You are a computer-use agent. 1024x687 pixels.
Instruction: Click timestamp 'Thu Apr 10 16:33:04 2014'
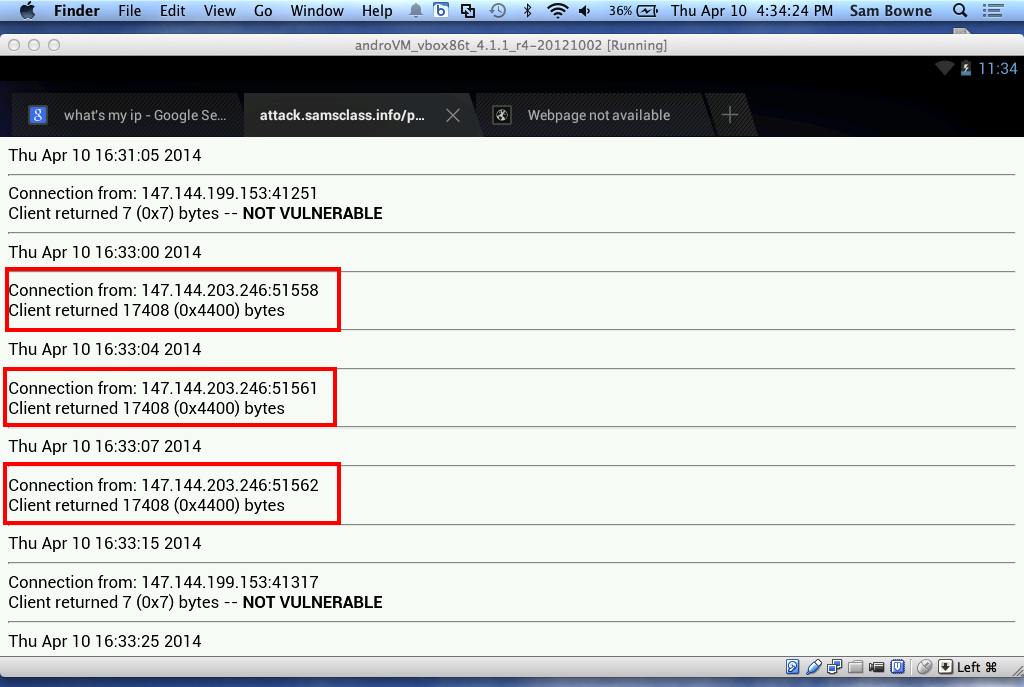tap(104, 349)
